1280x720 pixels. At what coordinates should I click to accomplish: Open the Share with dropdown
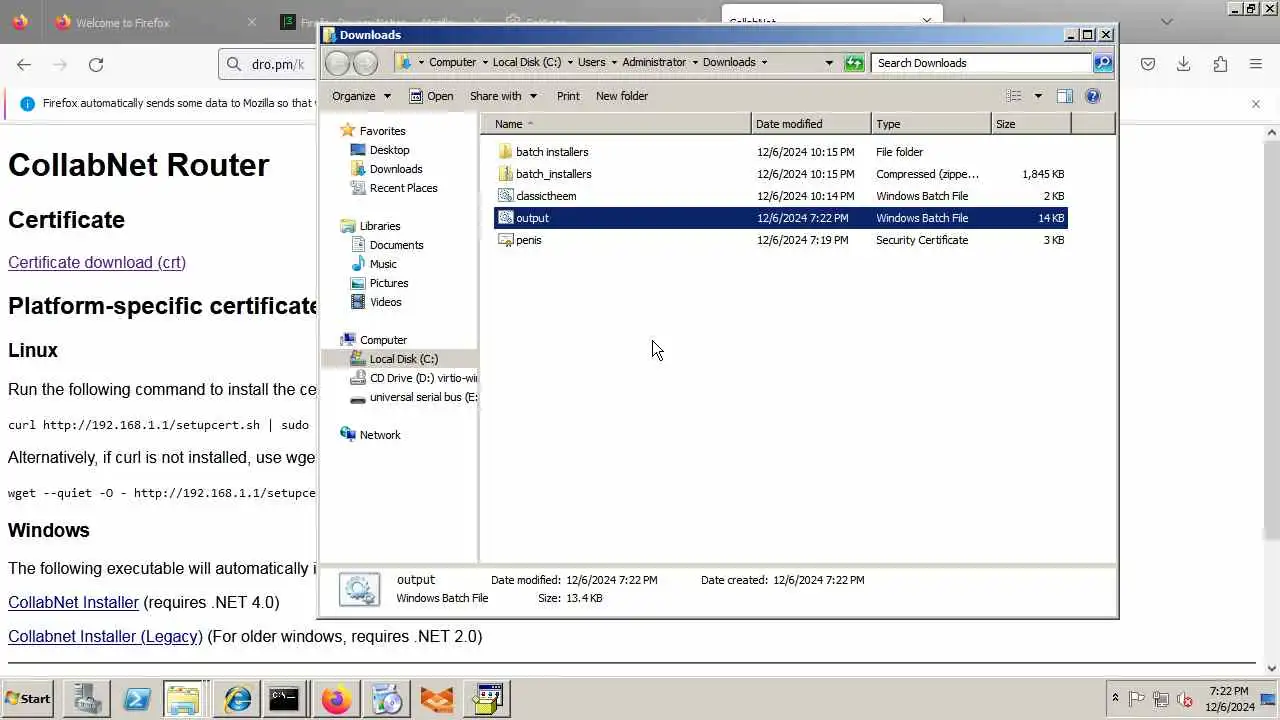click(x=503, y=96)
